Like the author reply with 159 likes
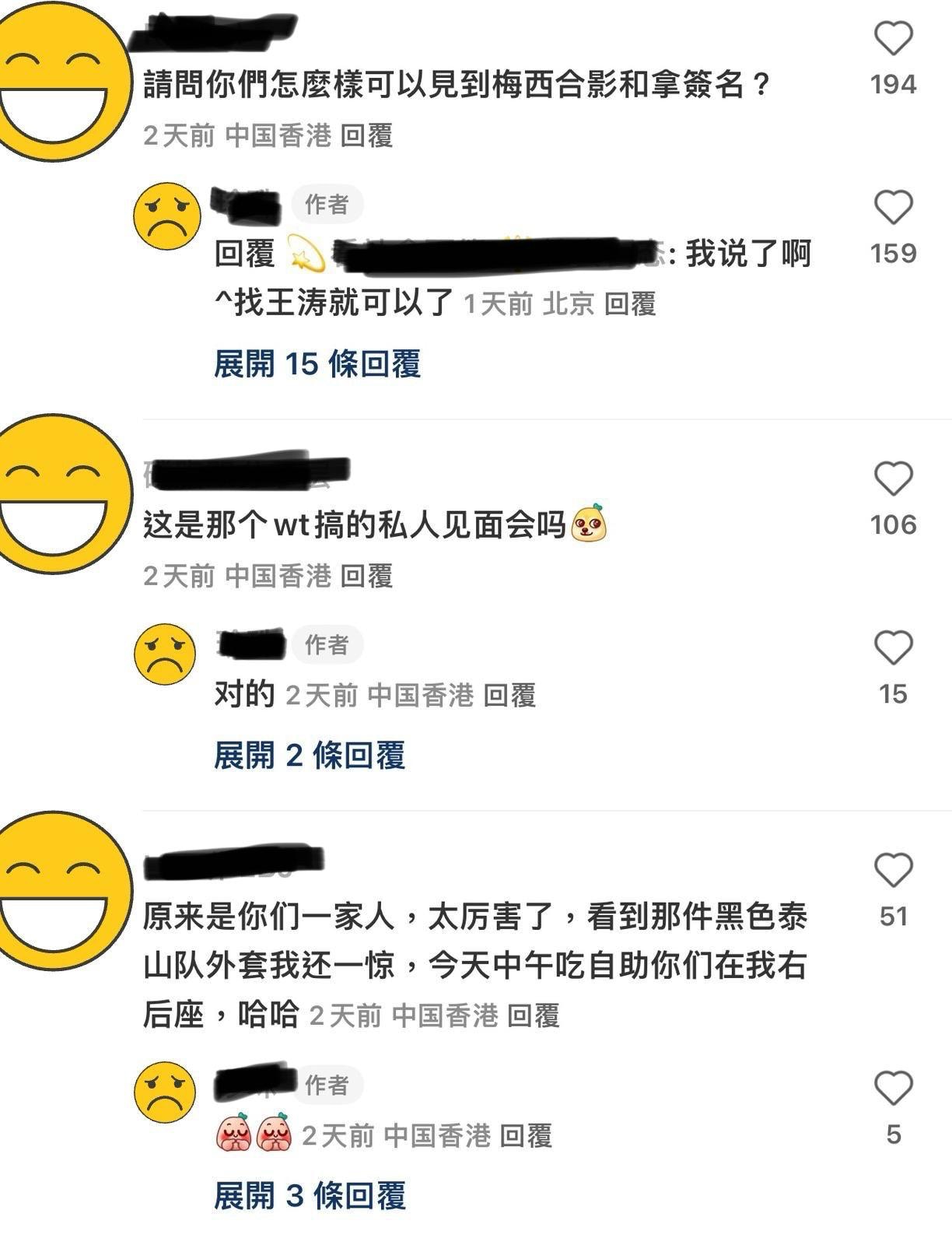The width and height of the screenshot is (952, 1245). (893, 207)
